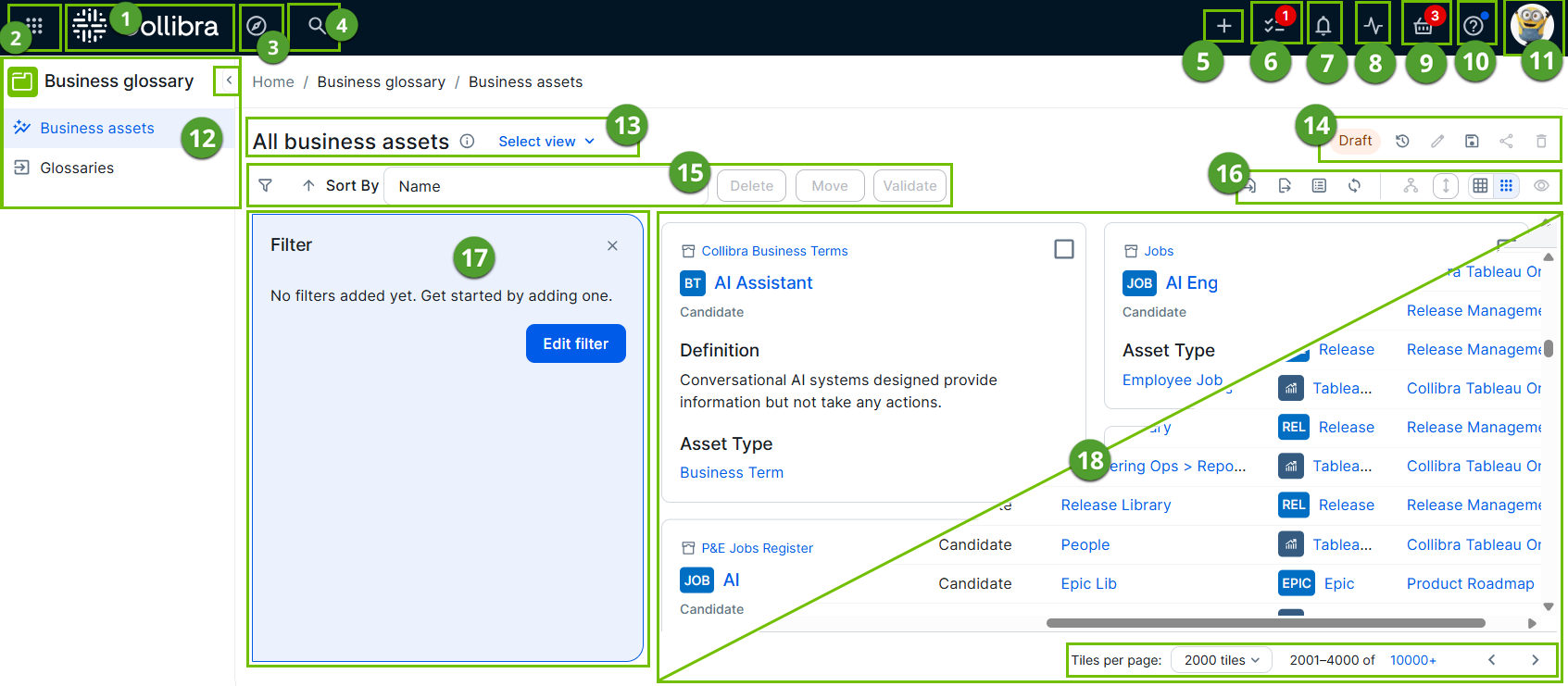Open the search magnifier

pyautogui.click(x=317, y=26)
